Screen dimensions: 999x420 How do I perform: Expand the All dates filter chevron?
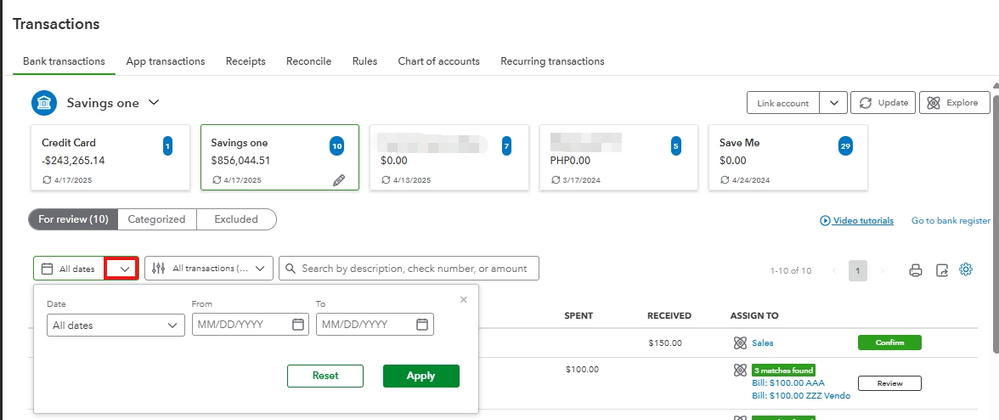tap(122, 268)
